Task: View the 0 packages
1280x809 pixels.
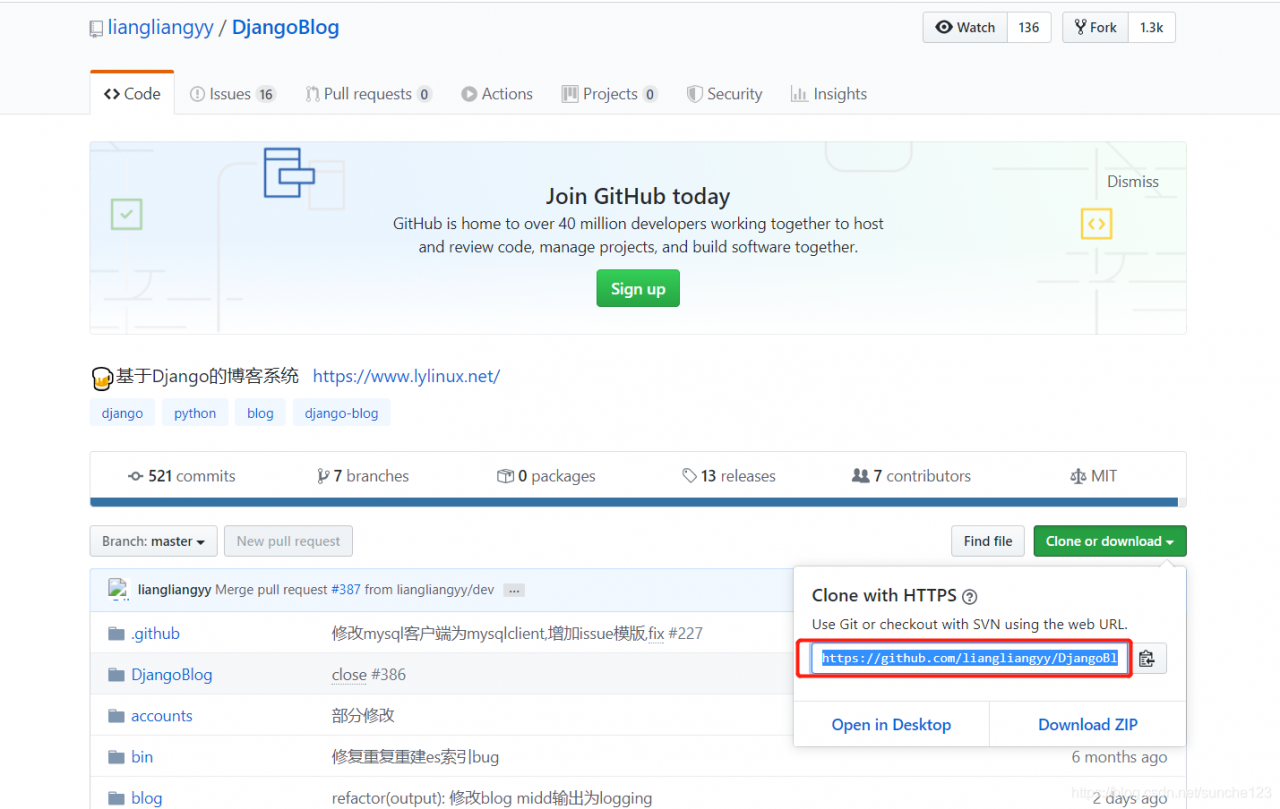Action: (546, 476)
